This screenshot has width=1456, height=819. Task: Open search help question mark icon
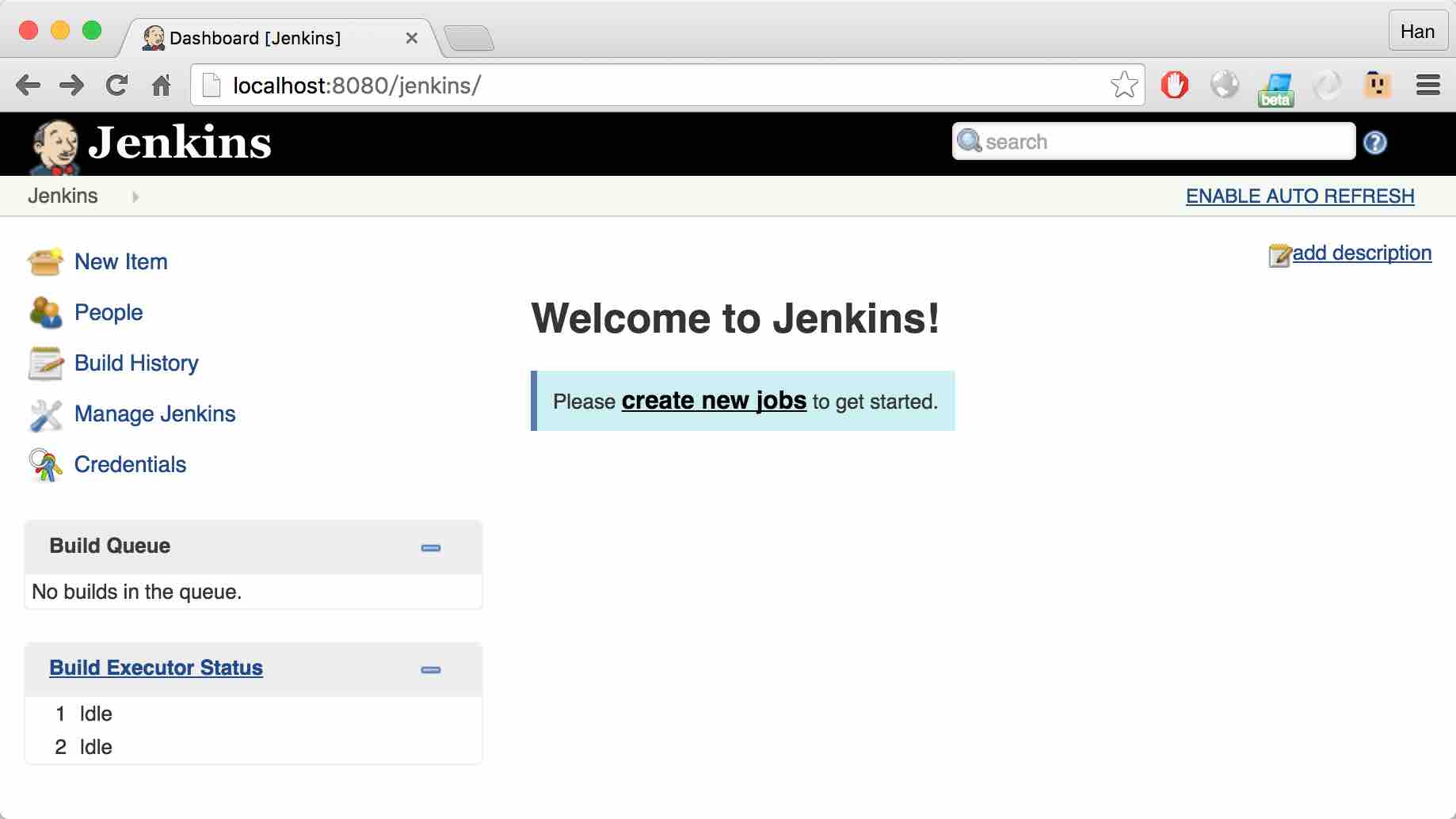click(x=1374, y=143)
